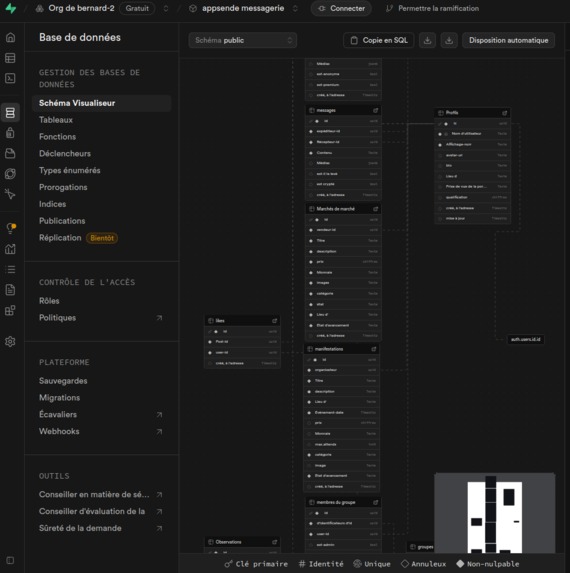Open the SQL Editor sidebar icon
The image size is (570, 573).
(11, 78)
